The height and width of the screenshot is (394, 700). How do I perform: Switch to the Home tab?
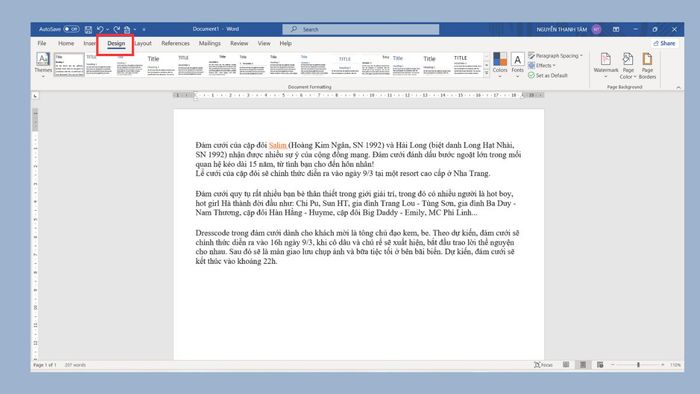(66, 43)
